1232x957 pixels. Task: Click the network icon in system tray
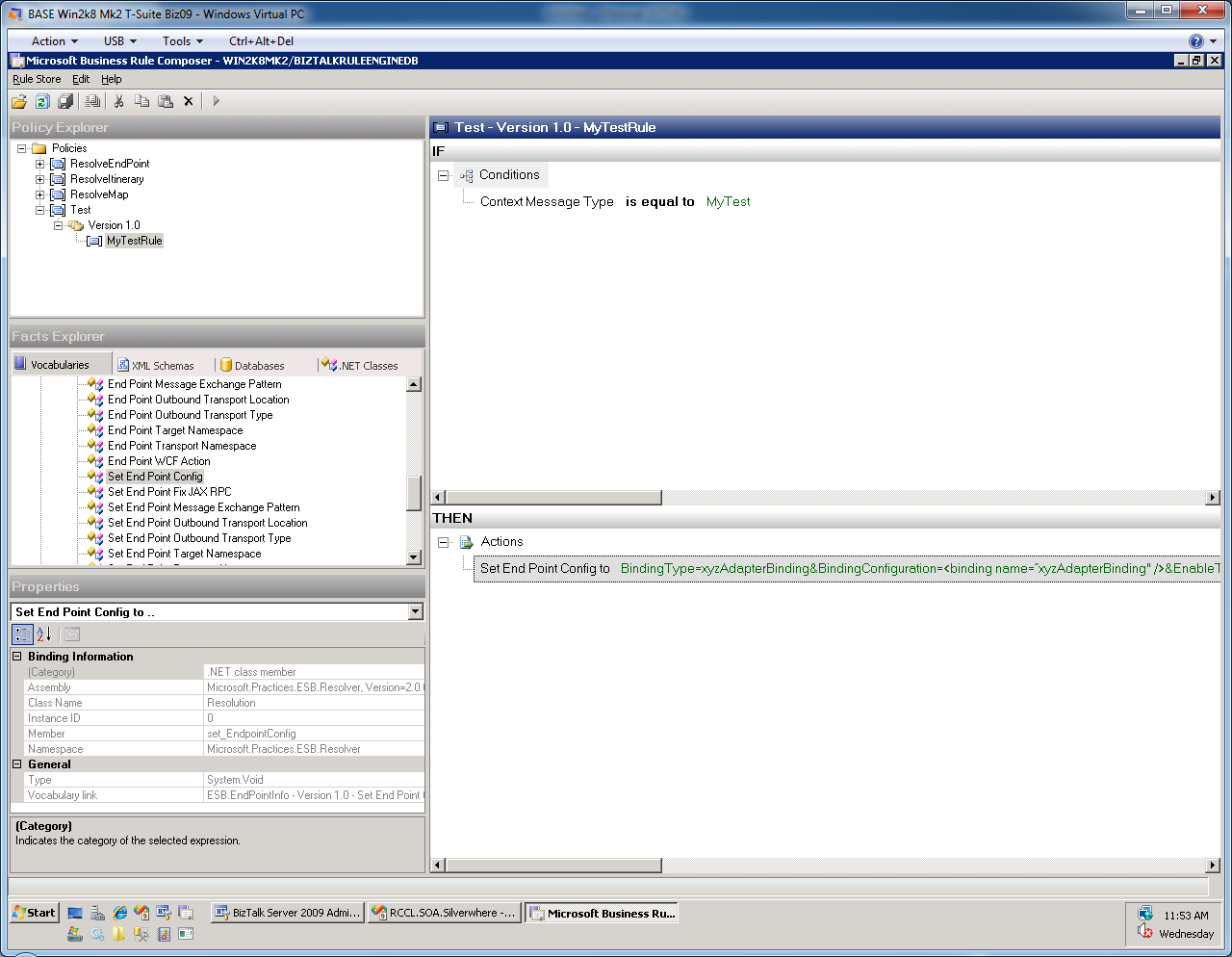click(x=1145, y=914)
